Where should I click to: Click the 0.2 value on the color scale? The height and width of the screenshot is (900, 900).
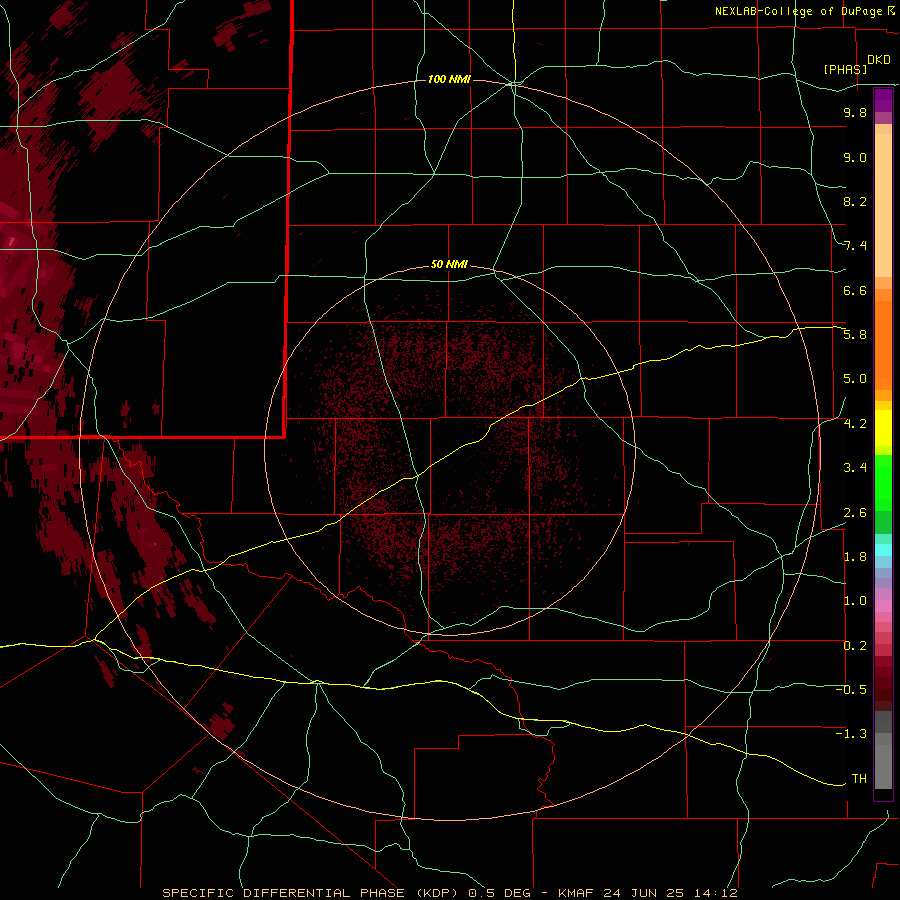click(x=855, y=646)
